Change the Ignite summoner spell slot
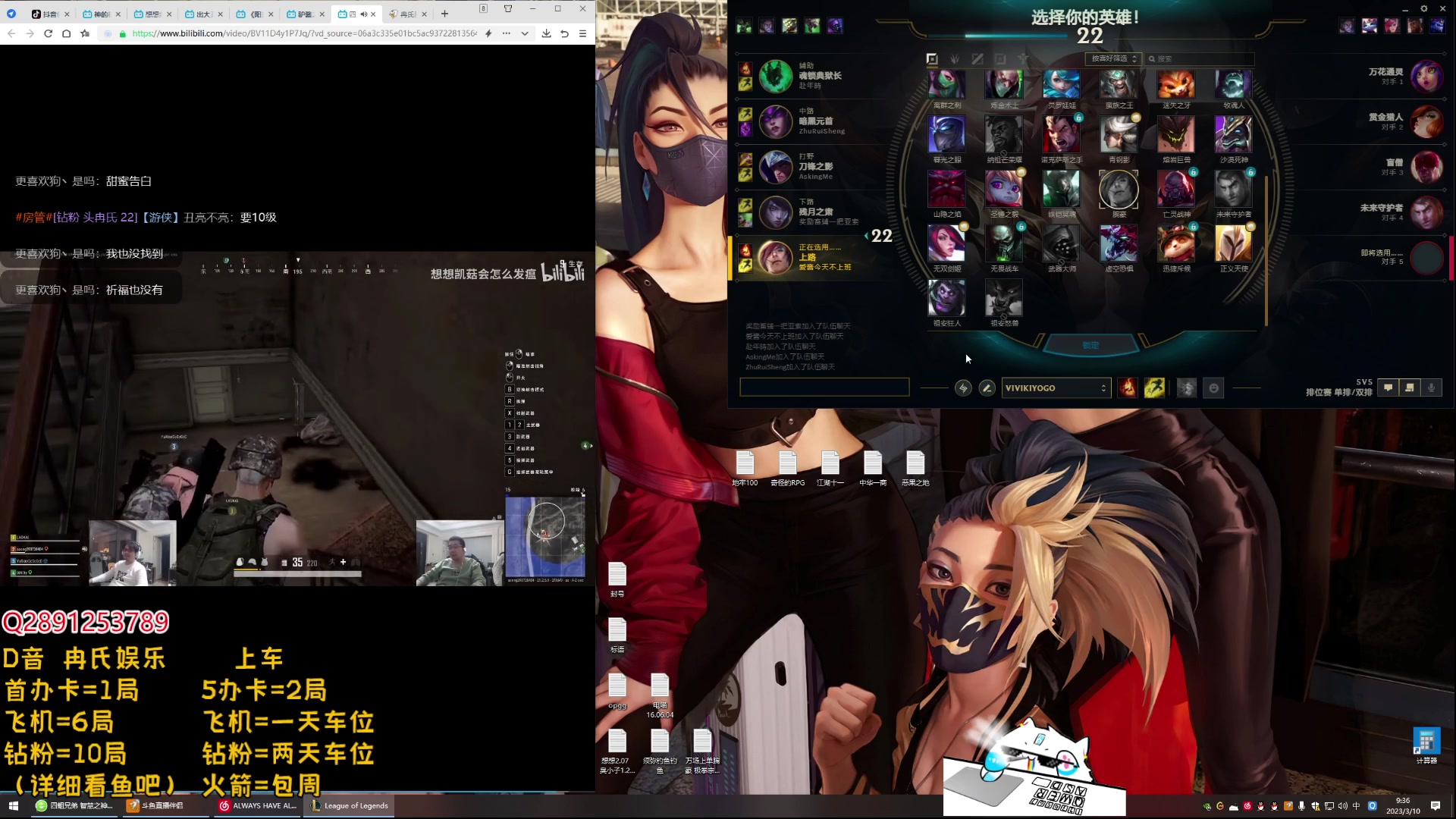Screen dimensions: 1456x819 pyautogui.click(x=1128, y=388)
